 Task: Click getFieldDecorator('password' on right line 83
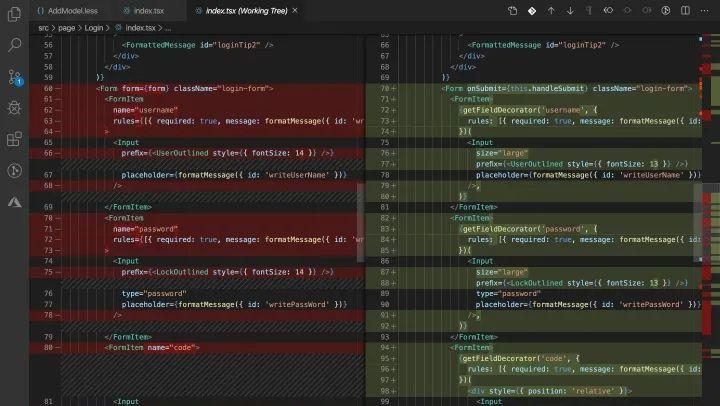(x=520, y=229)
